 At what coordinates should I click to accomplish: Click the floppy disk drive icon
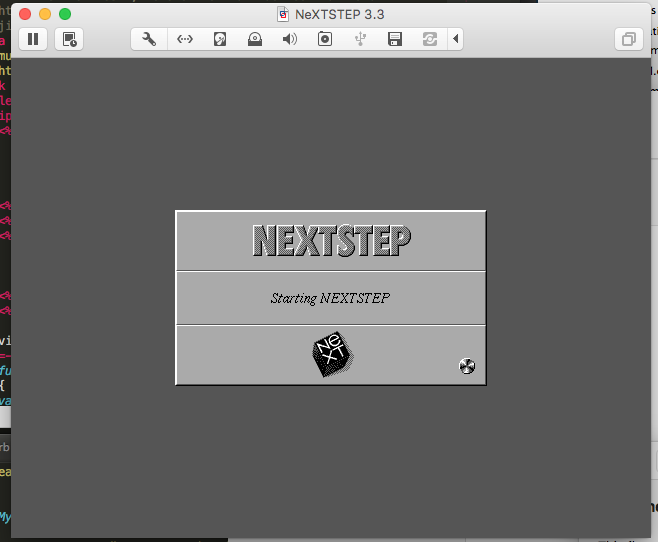(395, 39)
